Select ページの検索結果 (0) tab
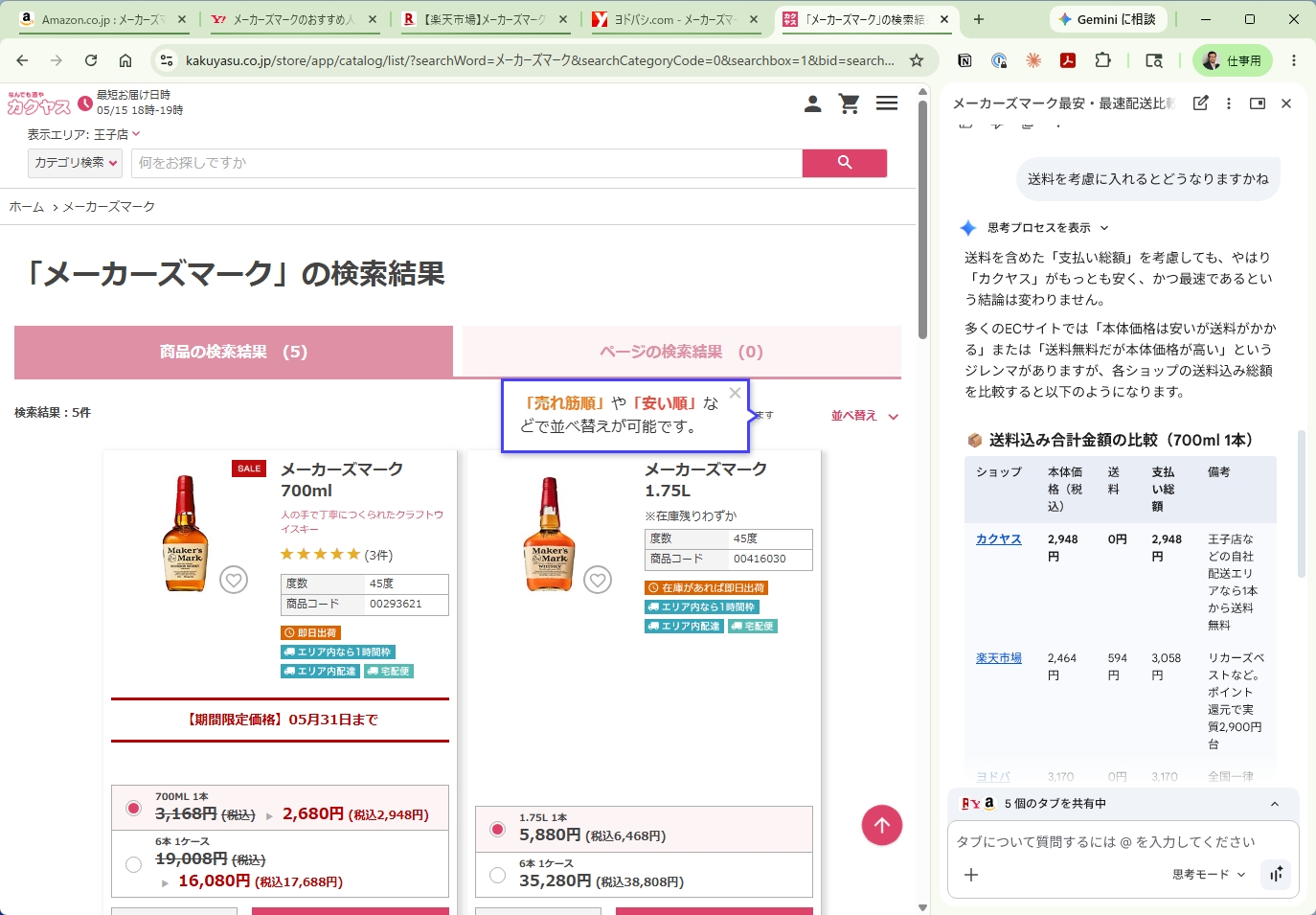 pos(682,352)
